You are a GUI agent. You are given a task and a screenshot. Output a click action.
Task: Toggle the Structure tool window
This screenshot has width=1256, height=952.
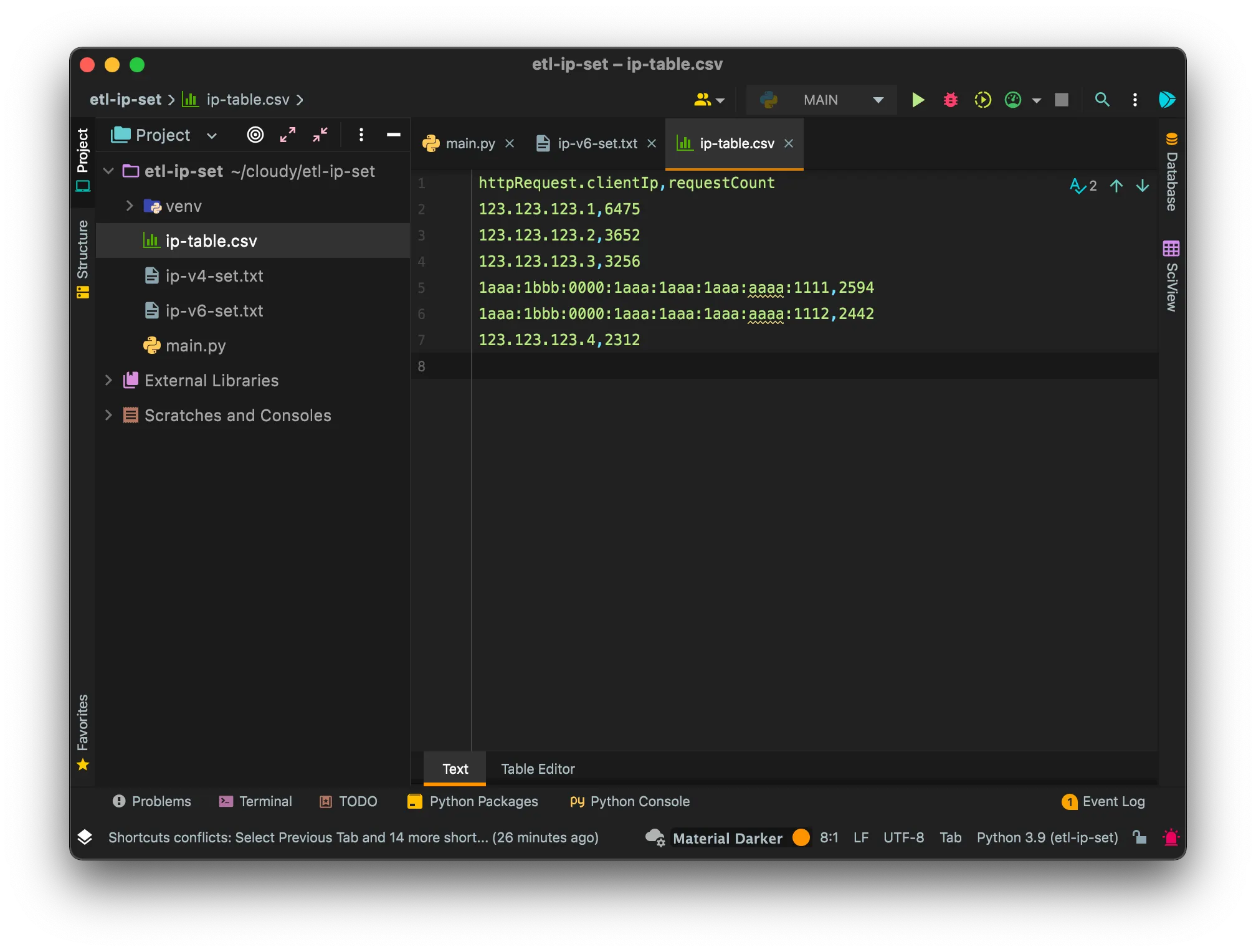point(82,258)
